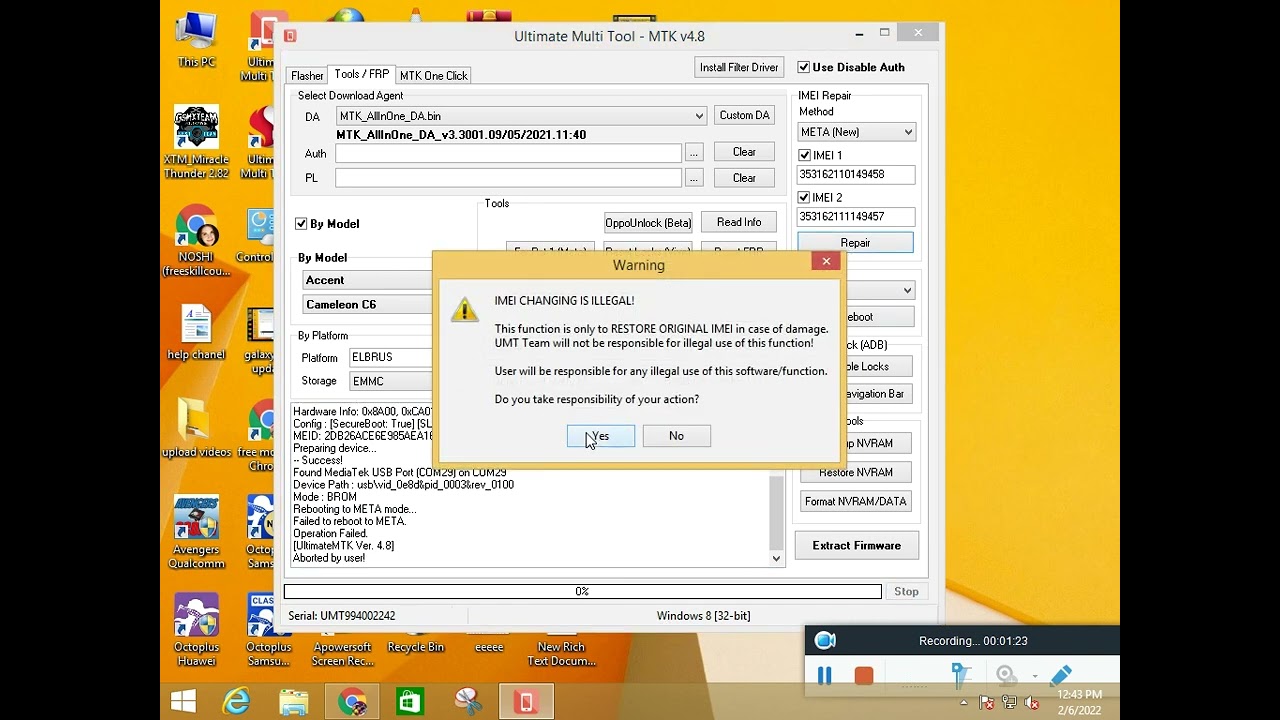Image resolution: width=1280 pixels, height=720 pixels.
Task: Stop the screen recording
Action: pos(864,676)
